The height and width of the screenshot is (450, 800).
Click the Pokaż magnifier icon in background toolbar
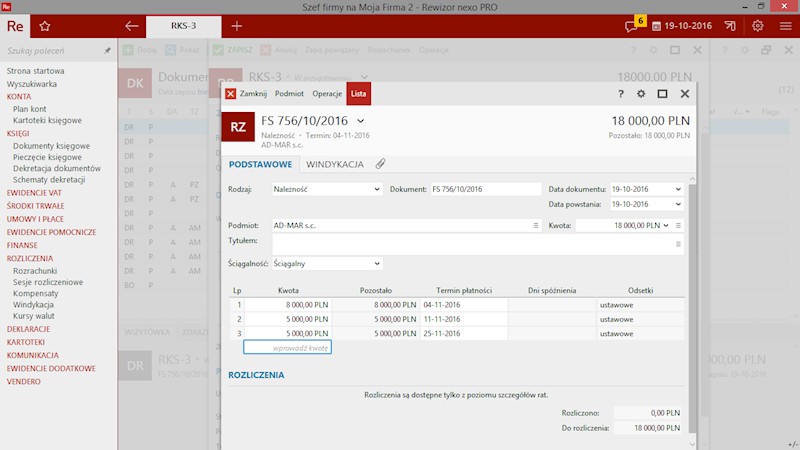[170, 50]
